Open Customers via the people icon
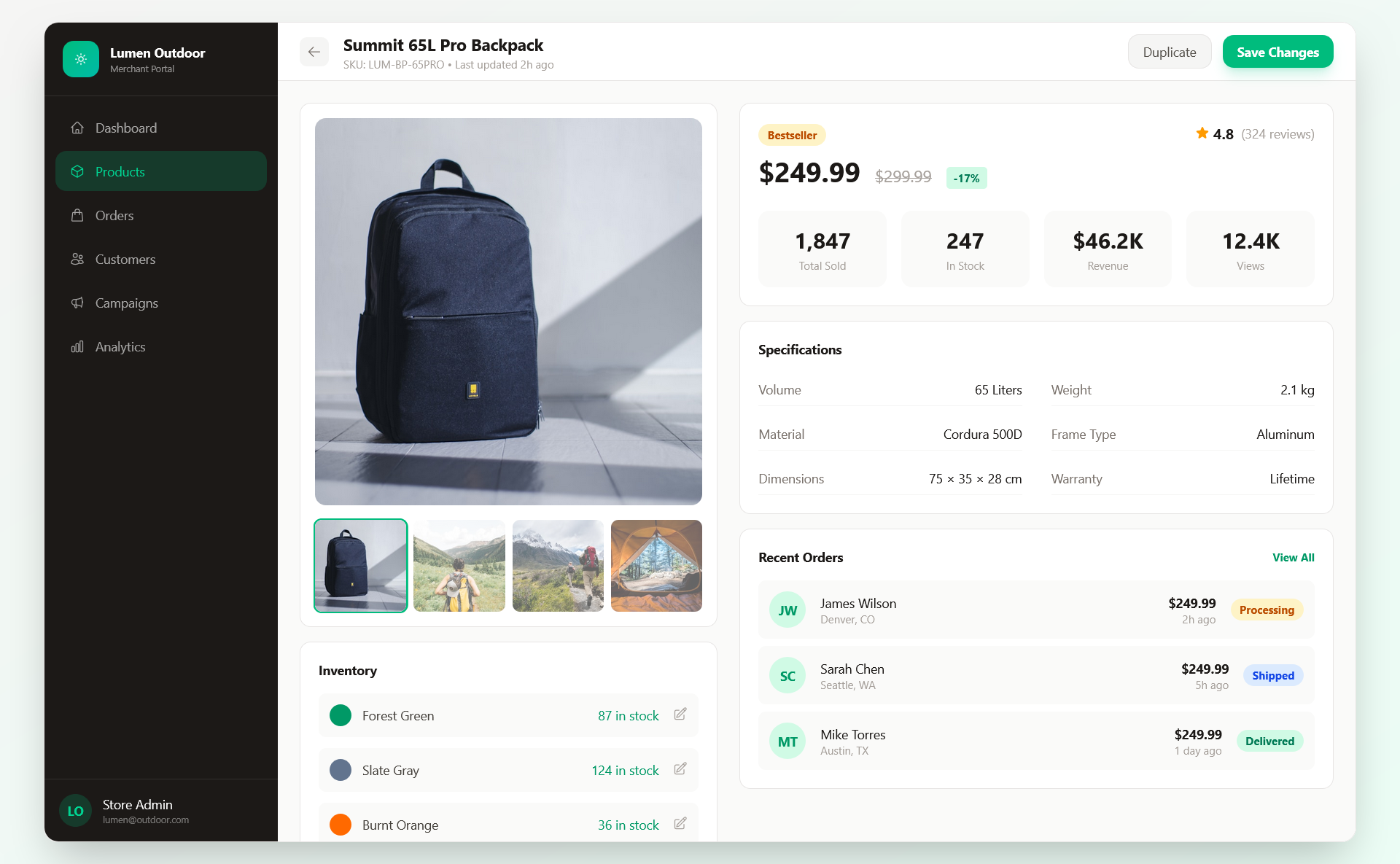Viewport: 1400px width, 864px height. [78, 259]
